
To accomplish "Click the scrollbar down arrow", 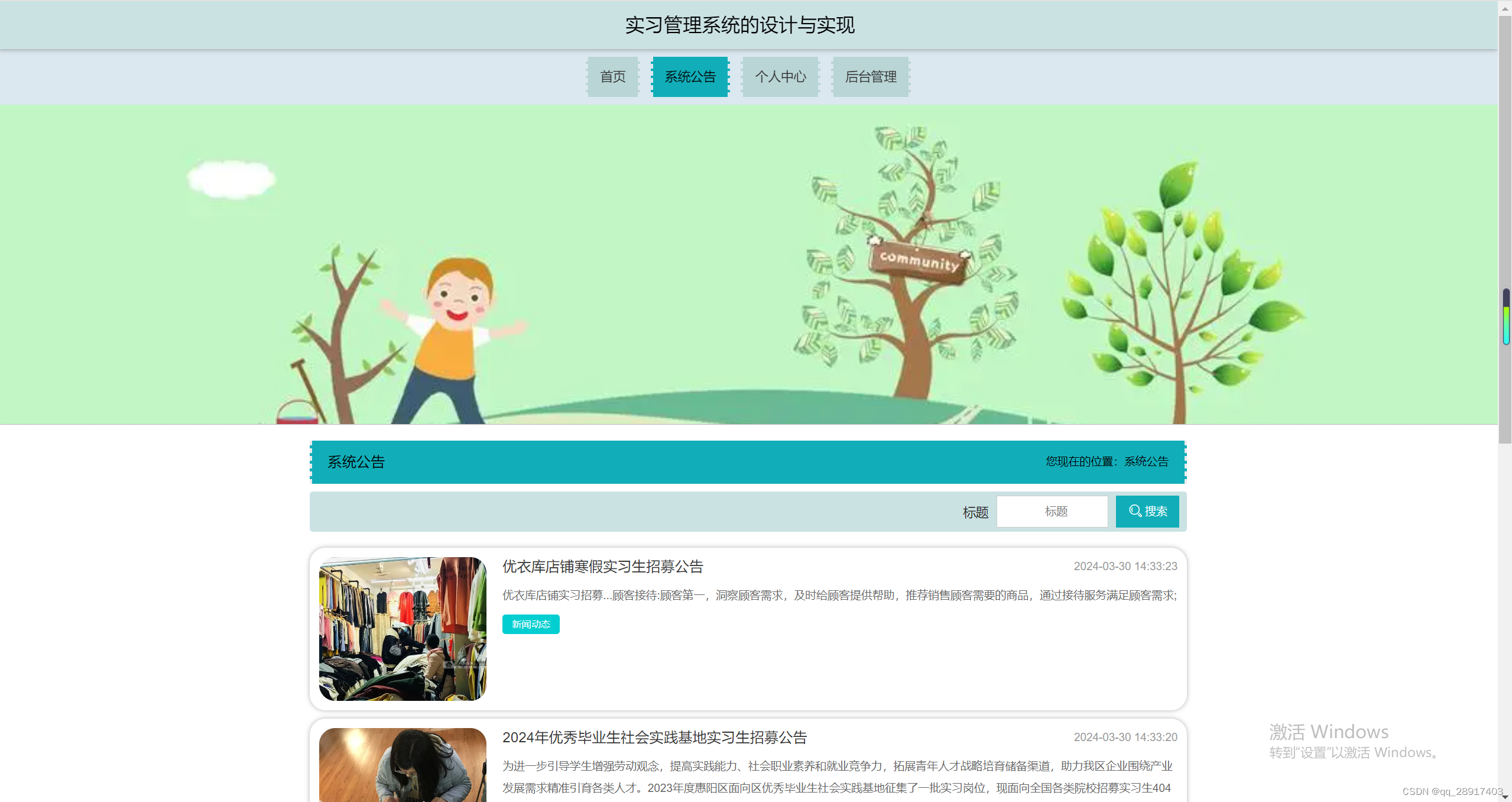I will point(1505,796).
